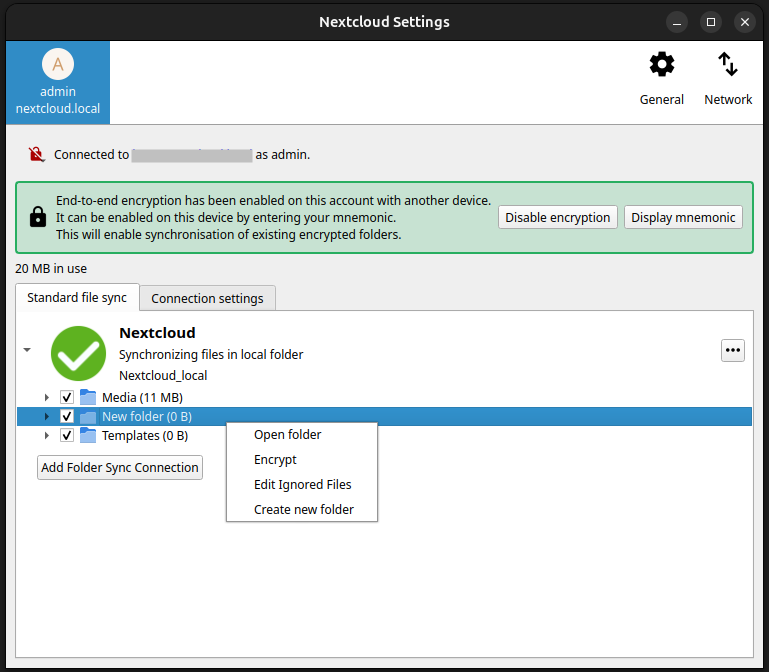Screen dimensions: 769x672
Task: Collapse the Nextcloud sync folder entry
Action: (27, 350)
